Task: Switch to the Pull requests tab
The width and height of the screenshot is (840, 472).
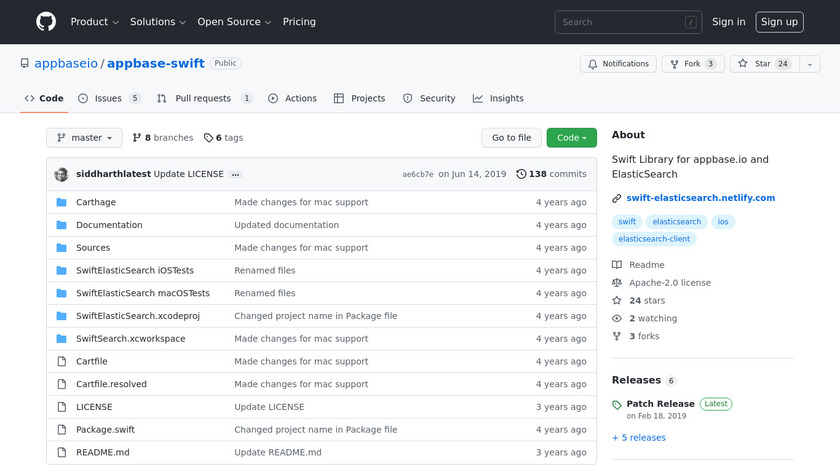Action: (x=204, y=99)
